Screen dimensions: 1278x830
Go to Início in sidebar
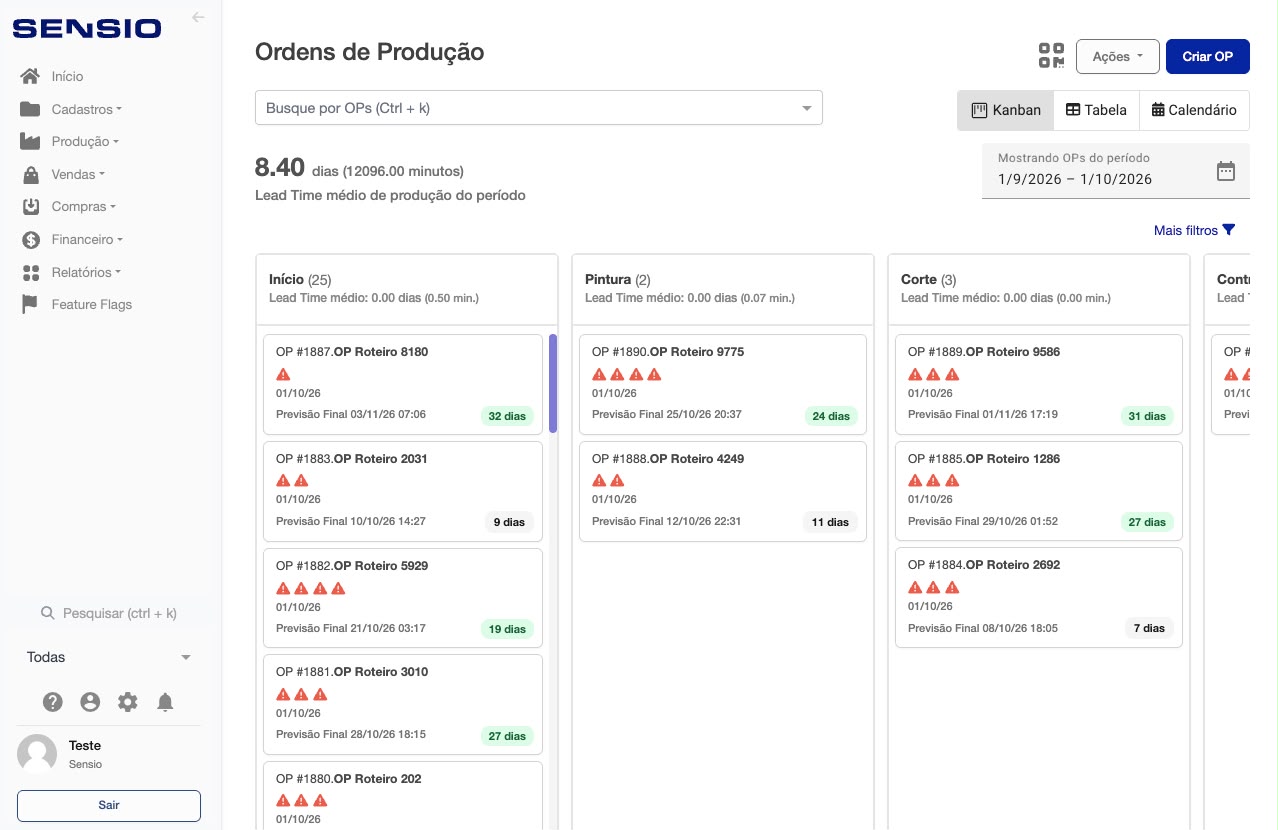(x=67, y=76)
